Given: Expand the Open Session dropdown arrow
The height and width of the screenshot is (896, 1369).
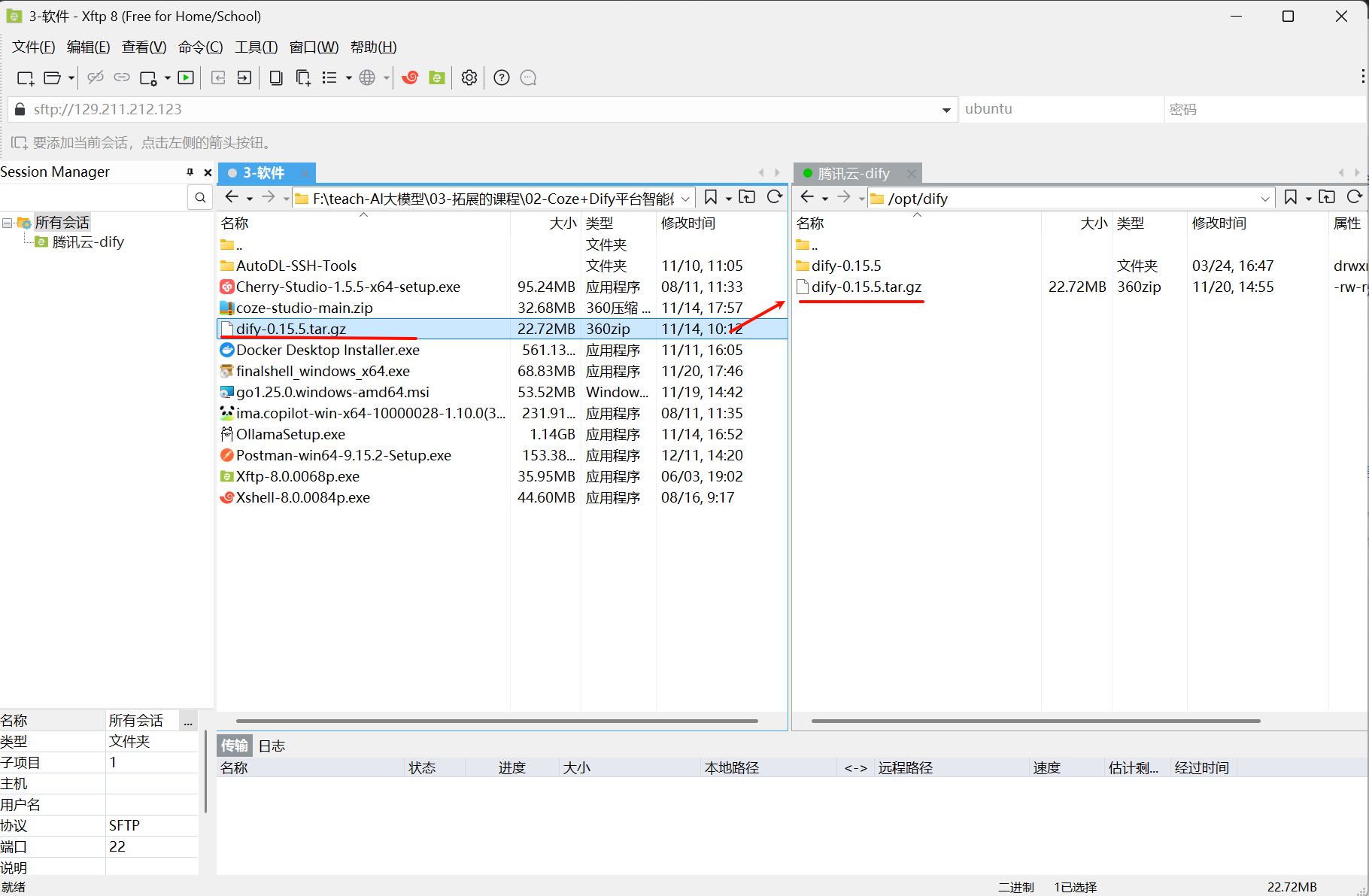Looking at the screenshot, I should point(71,77).
